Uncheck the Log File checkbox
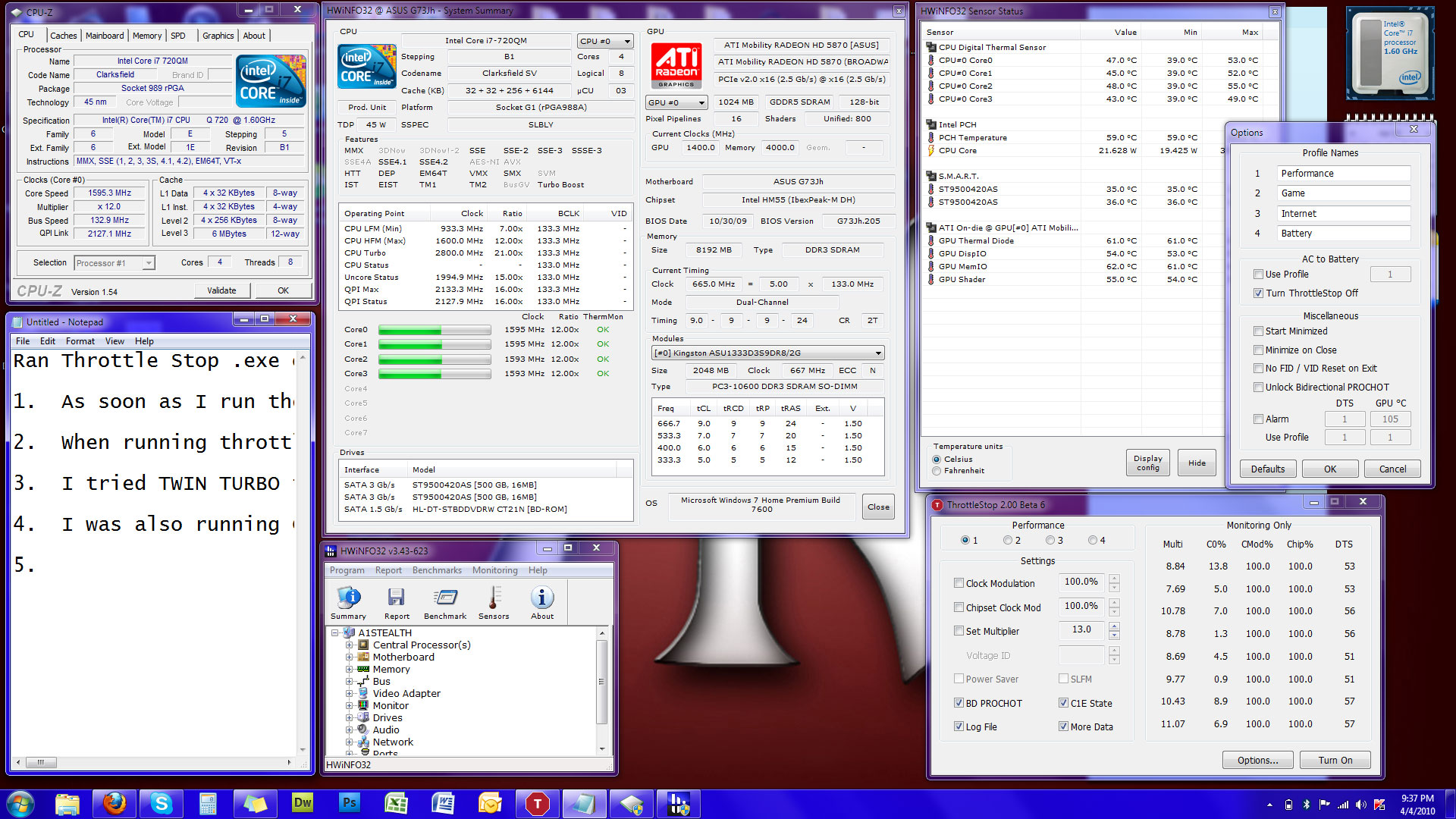This screenshot has width=1456, height=819. pos(959,726)
